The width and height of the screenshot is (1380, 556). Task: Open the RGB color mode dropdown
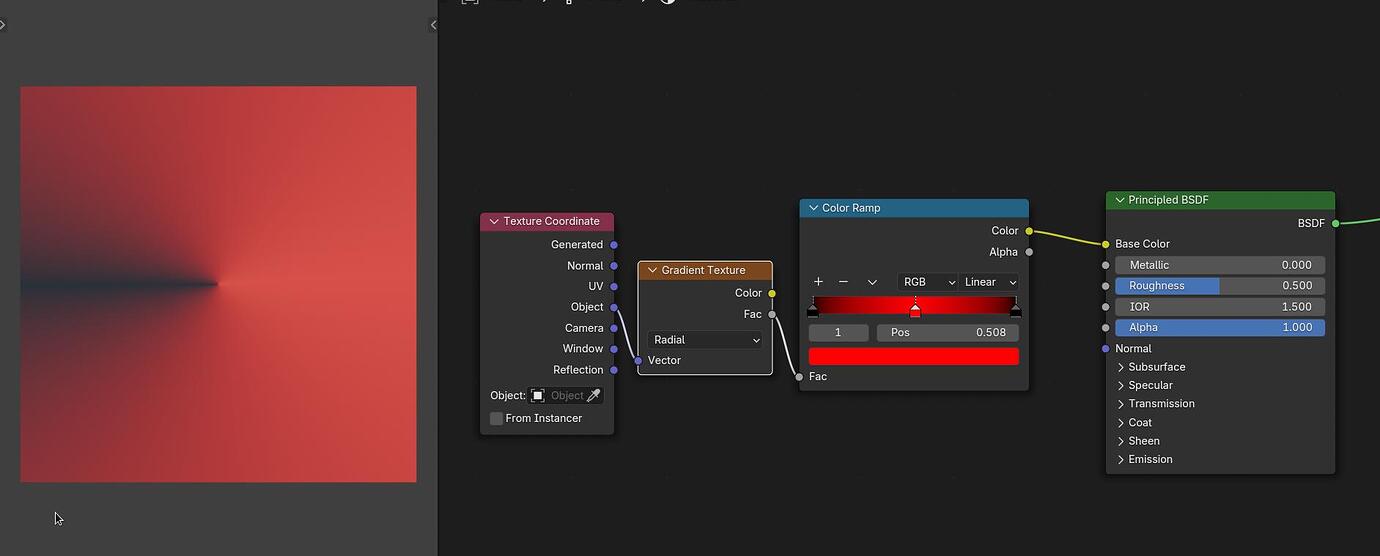click(927, 282)
